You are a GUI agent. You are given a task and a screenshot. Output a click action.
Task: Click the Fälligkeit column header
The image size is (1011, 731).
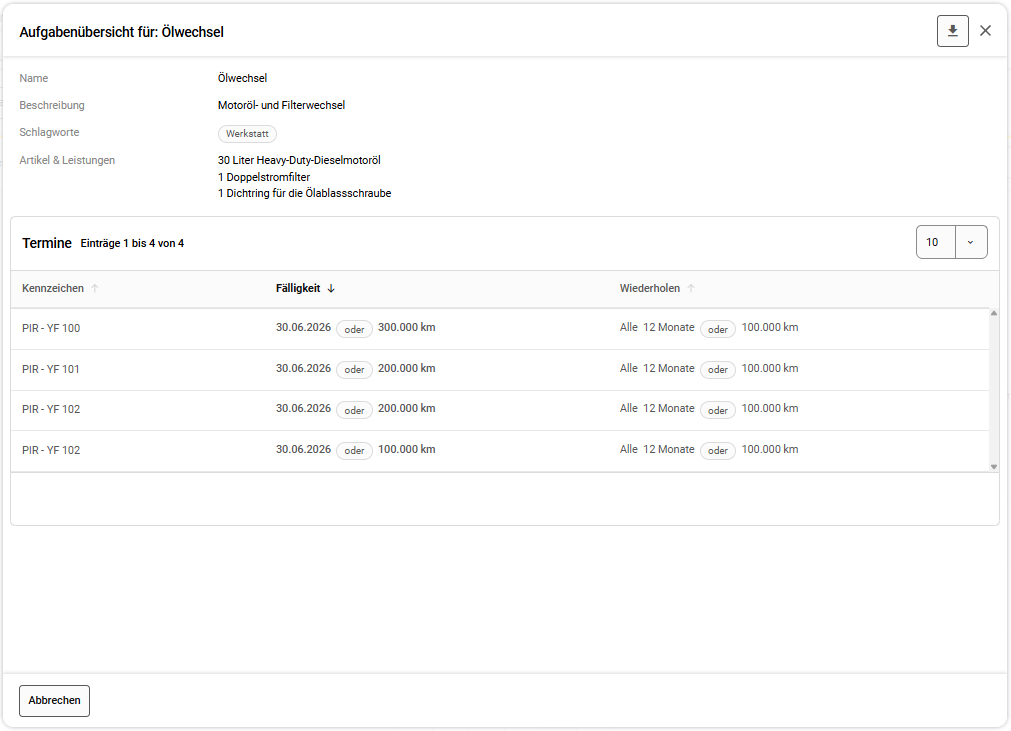(298, 289)
